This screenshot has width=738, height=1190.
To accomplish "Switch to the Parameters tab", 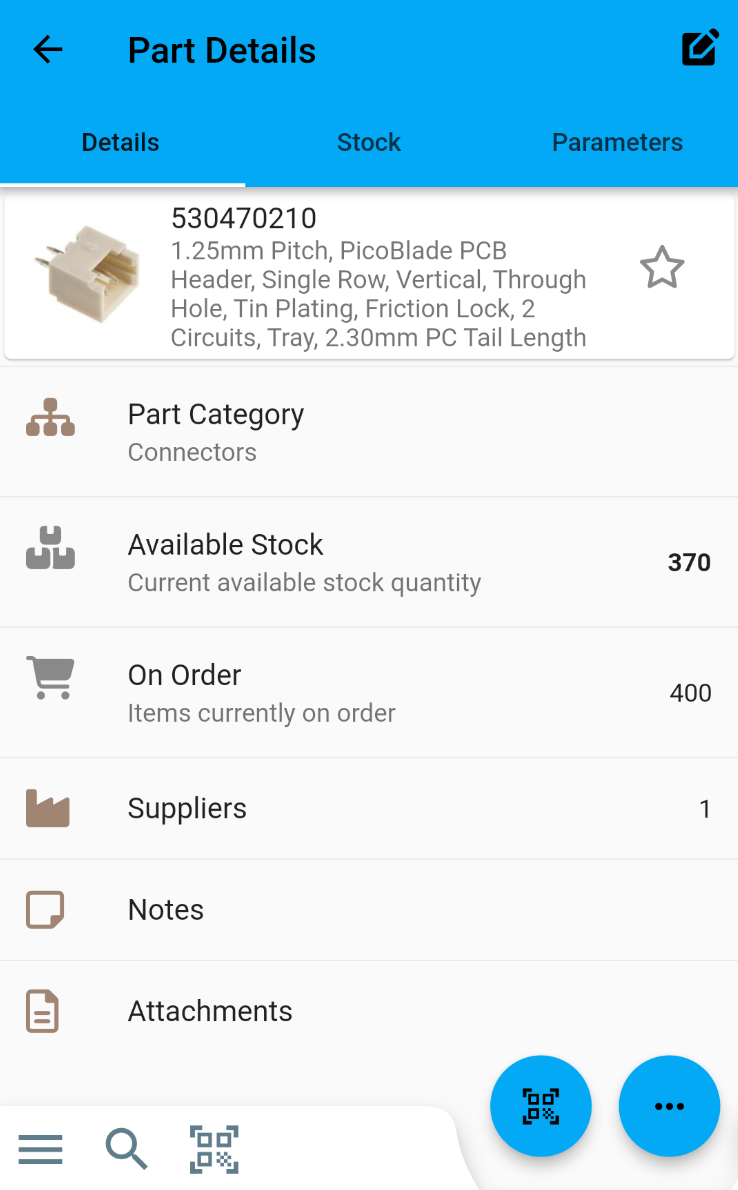I will [x=617, y=143].
